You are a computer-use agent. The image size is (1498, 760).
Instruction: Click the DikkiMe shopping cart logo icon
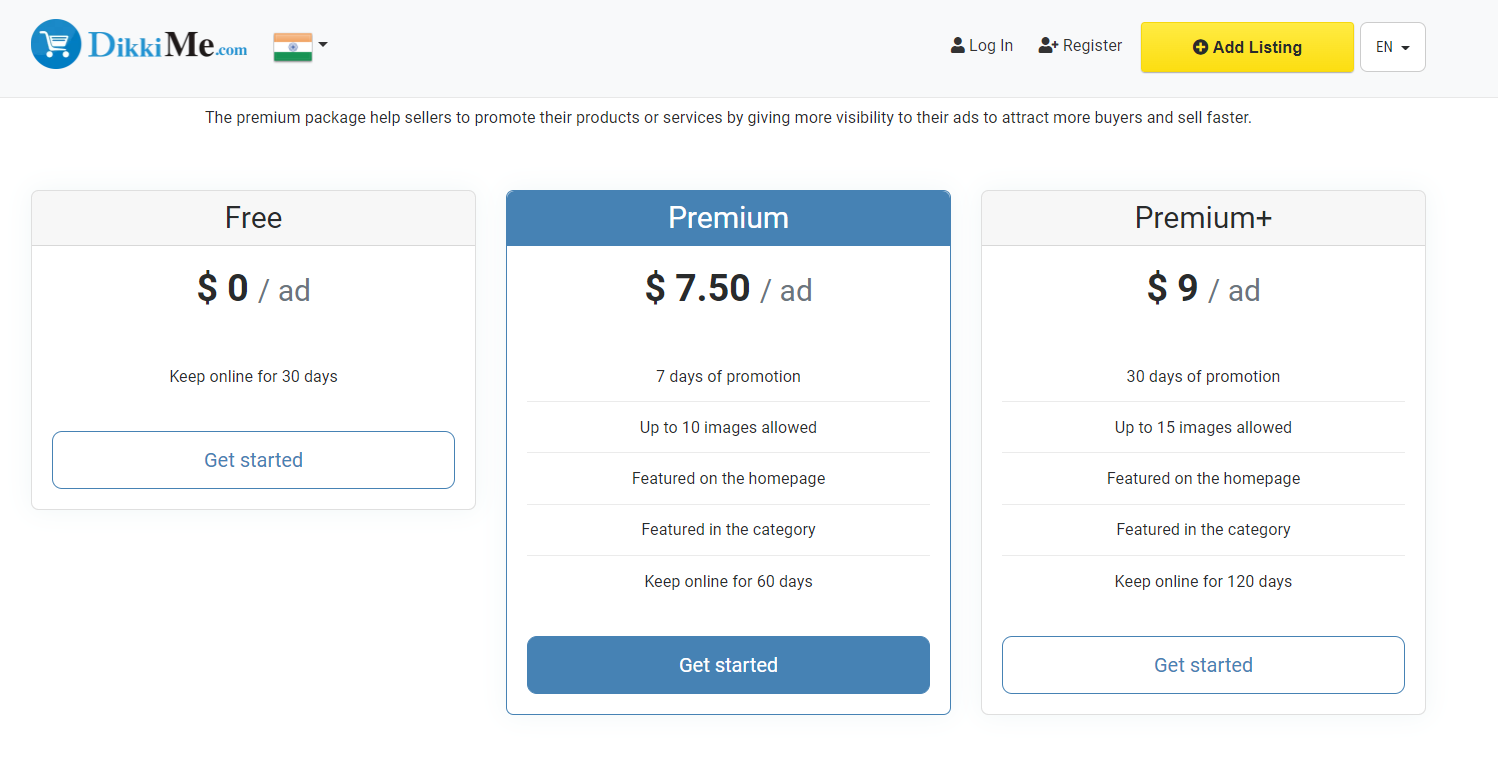tap(56, 45)
